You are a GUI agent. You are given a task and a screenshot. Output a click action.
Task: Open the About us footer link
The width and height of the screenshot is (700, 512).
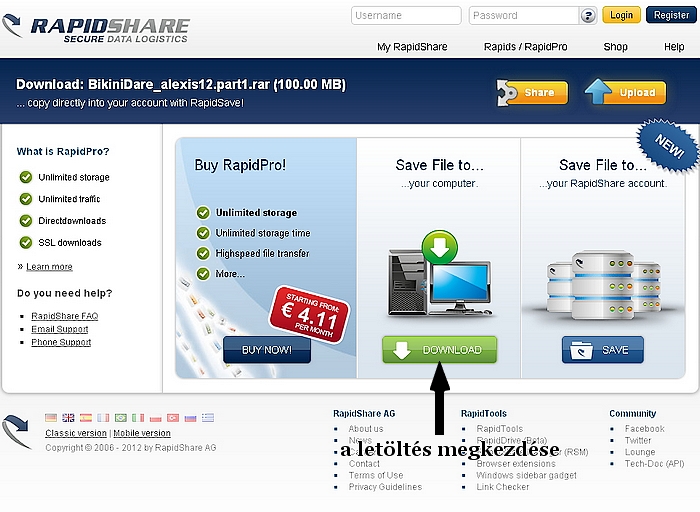click(x=366, y=429)
